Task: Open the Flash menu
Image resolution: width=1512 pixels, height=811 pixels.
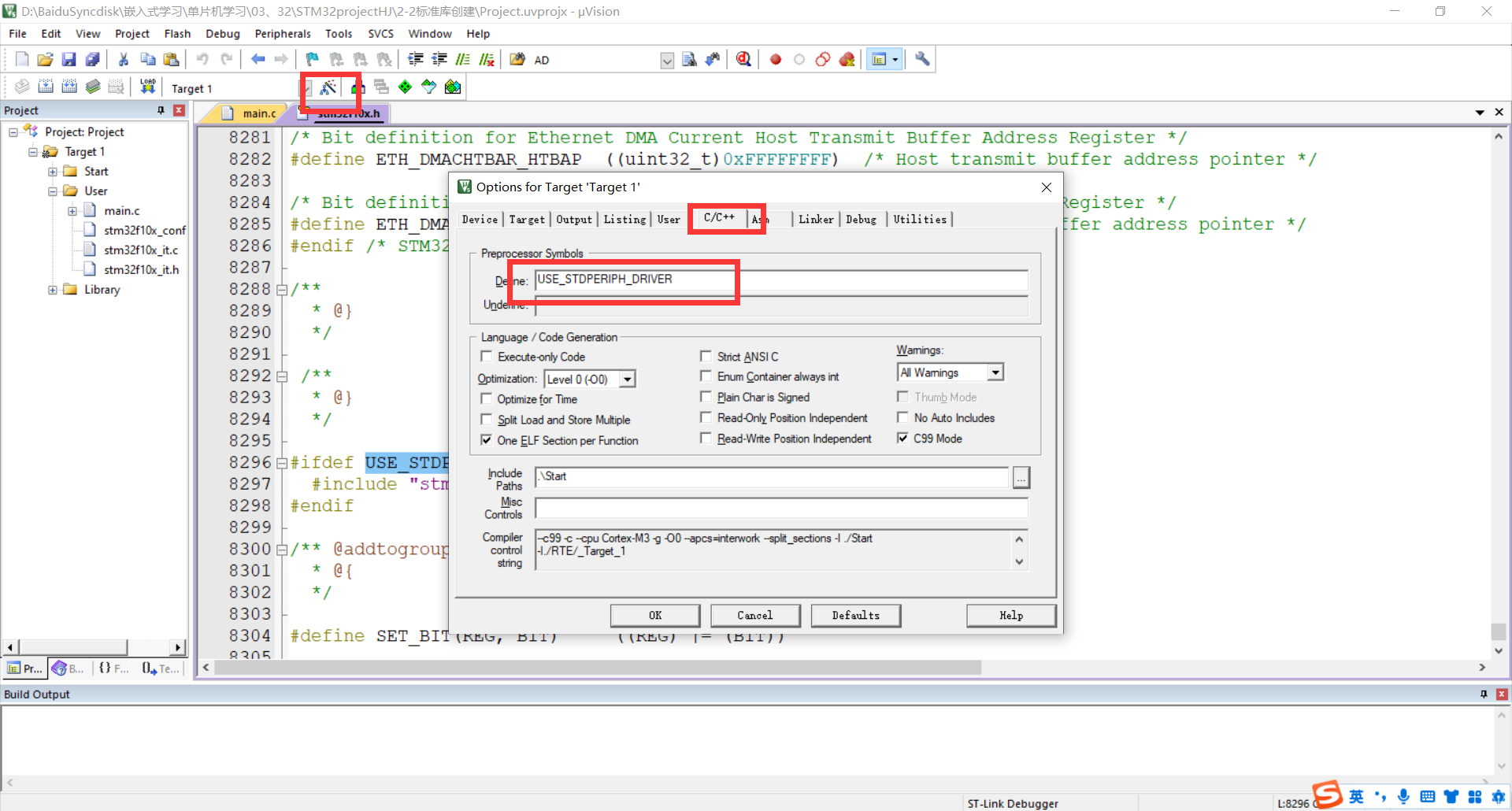Action: (x=177, y=34)
